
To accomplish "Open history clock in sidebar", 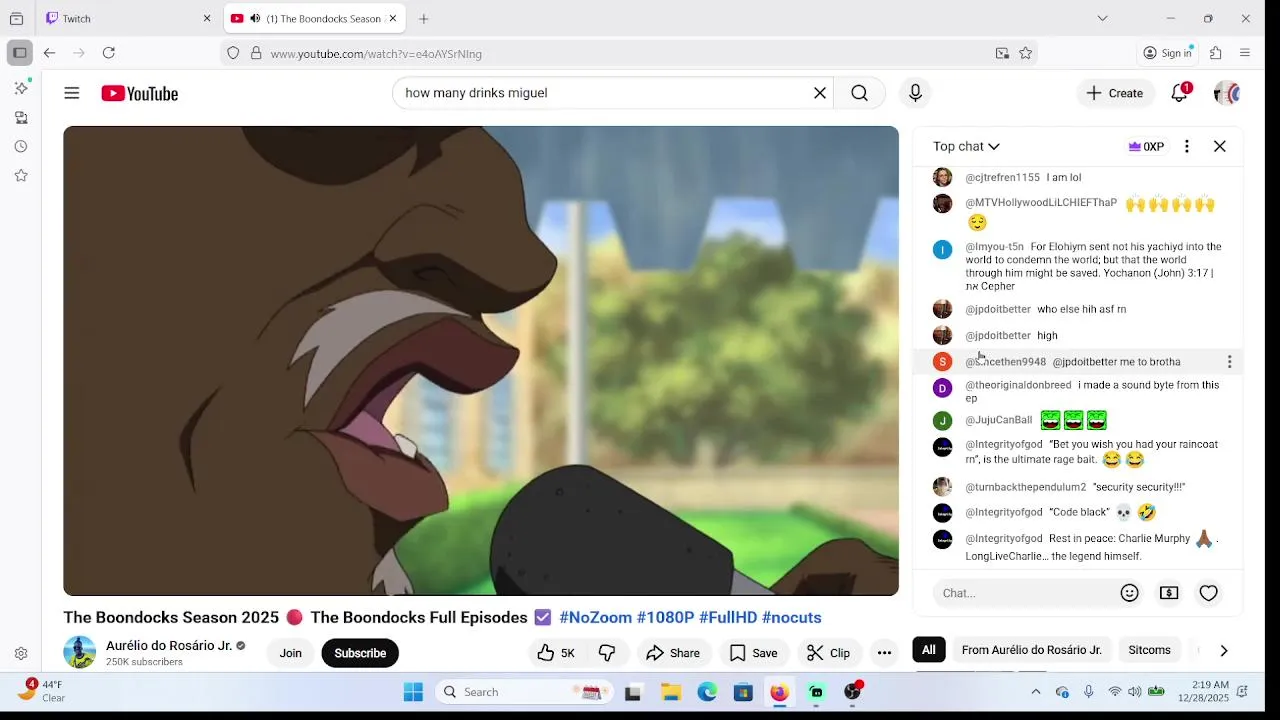I will tap(21, 147).
